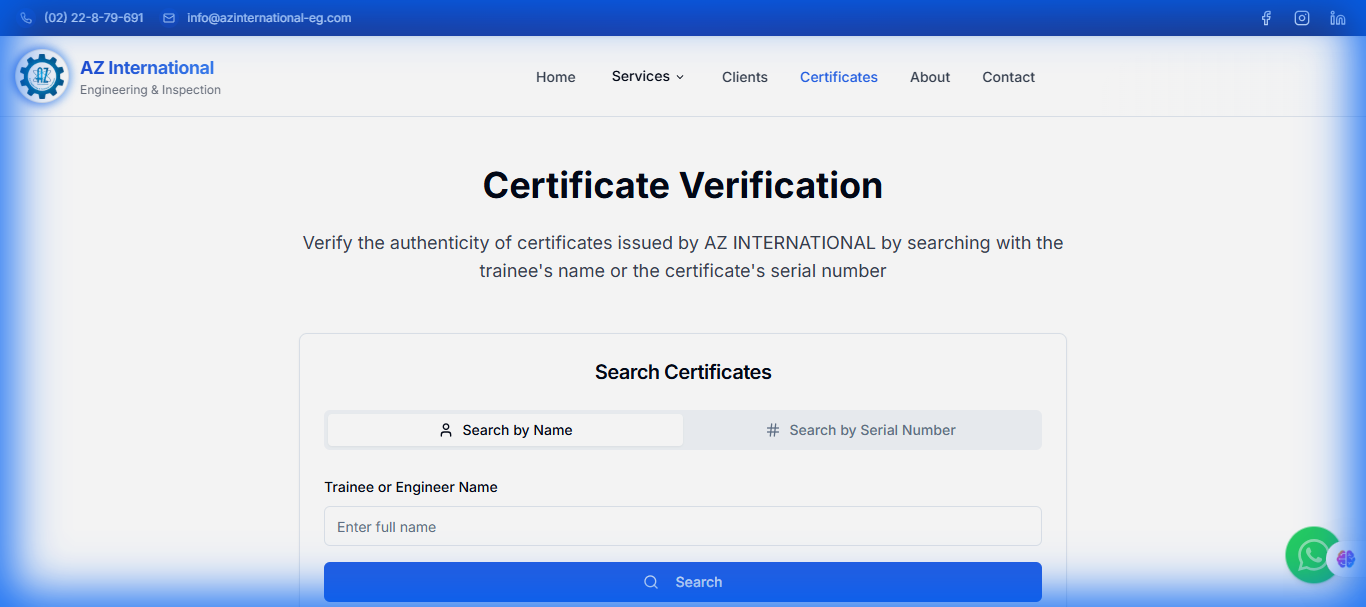Screen dimensions: 1366x607
Task: Open the About page from the navbar
Action: (929, 76)
